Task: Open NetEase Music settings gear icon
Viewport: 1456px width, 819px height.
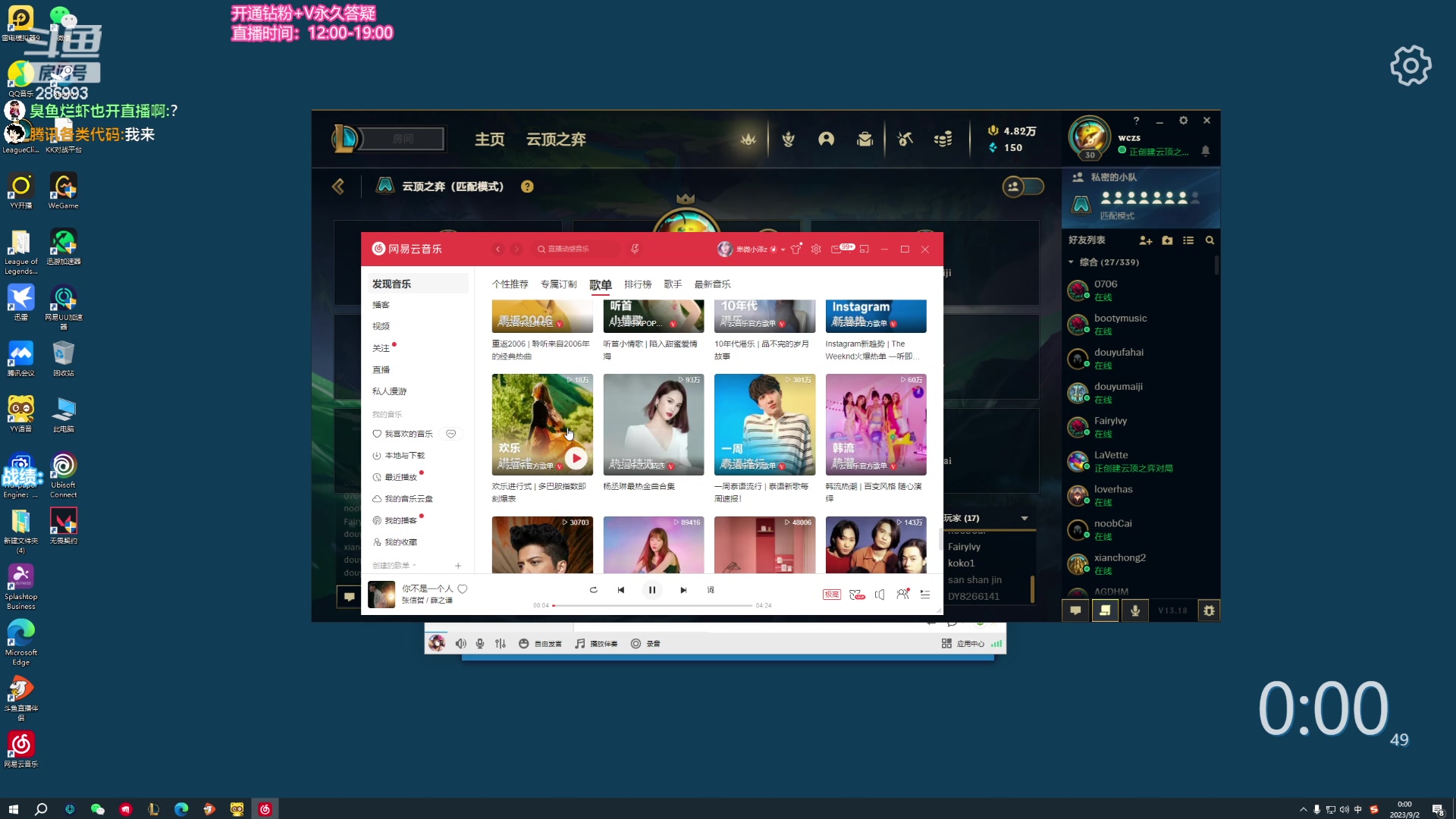Action: click(816, 249)
